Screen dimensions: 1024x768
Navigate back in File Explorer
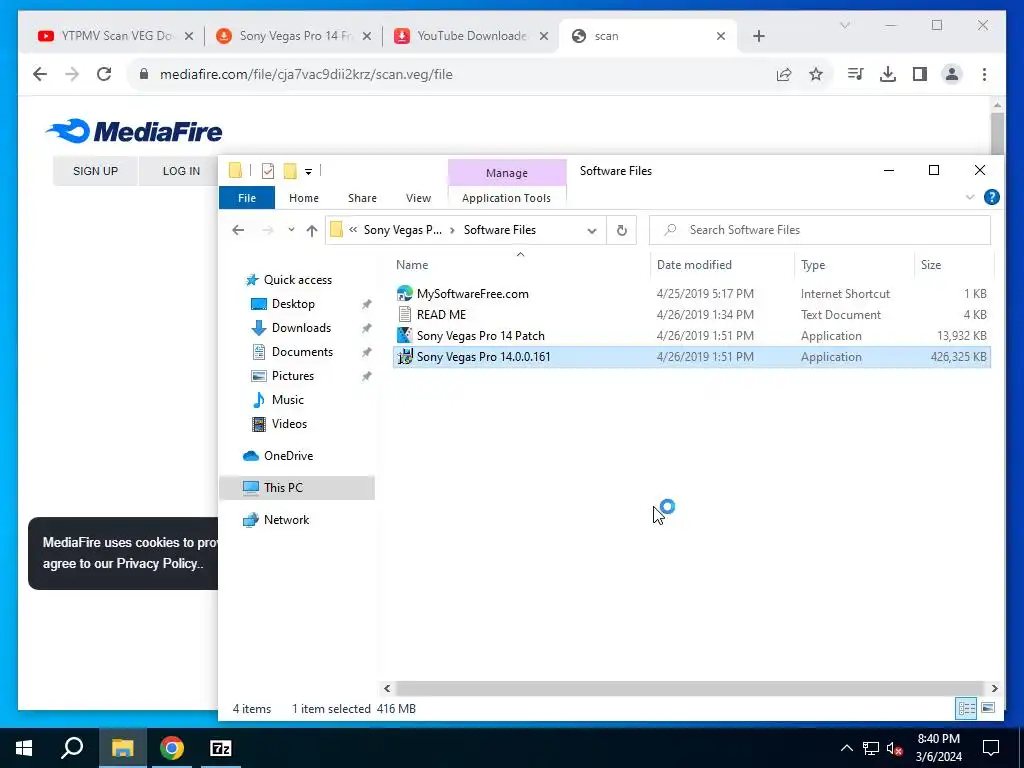tap(238, 230)
